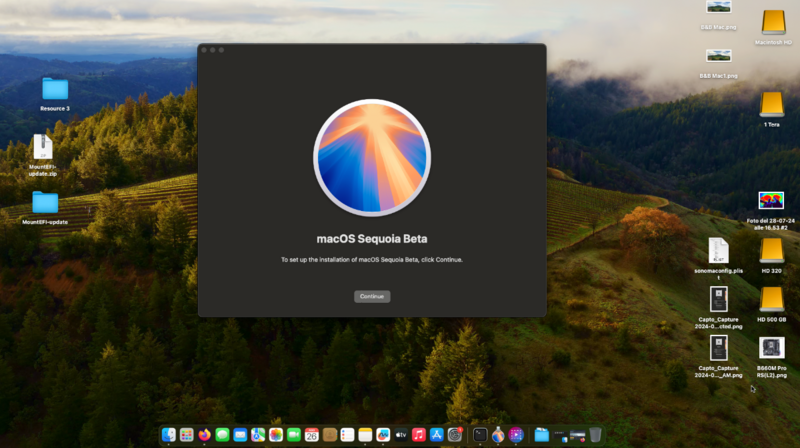
Task: Open System Settings in the dock
Action: (455, 435)
